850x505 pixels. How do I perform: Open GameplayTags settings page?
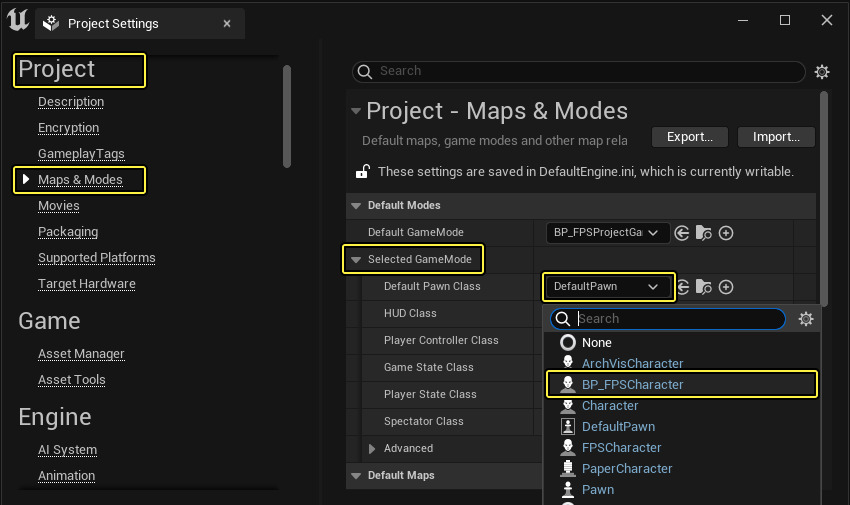[81, 154]
